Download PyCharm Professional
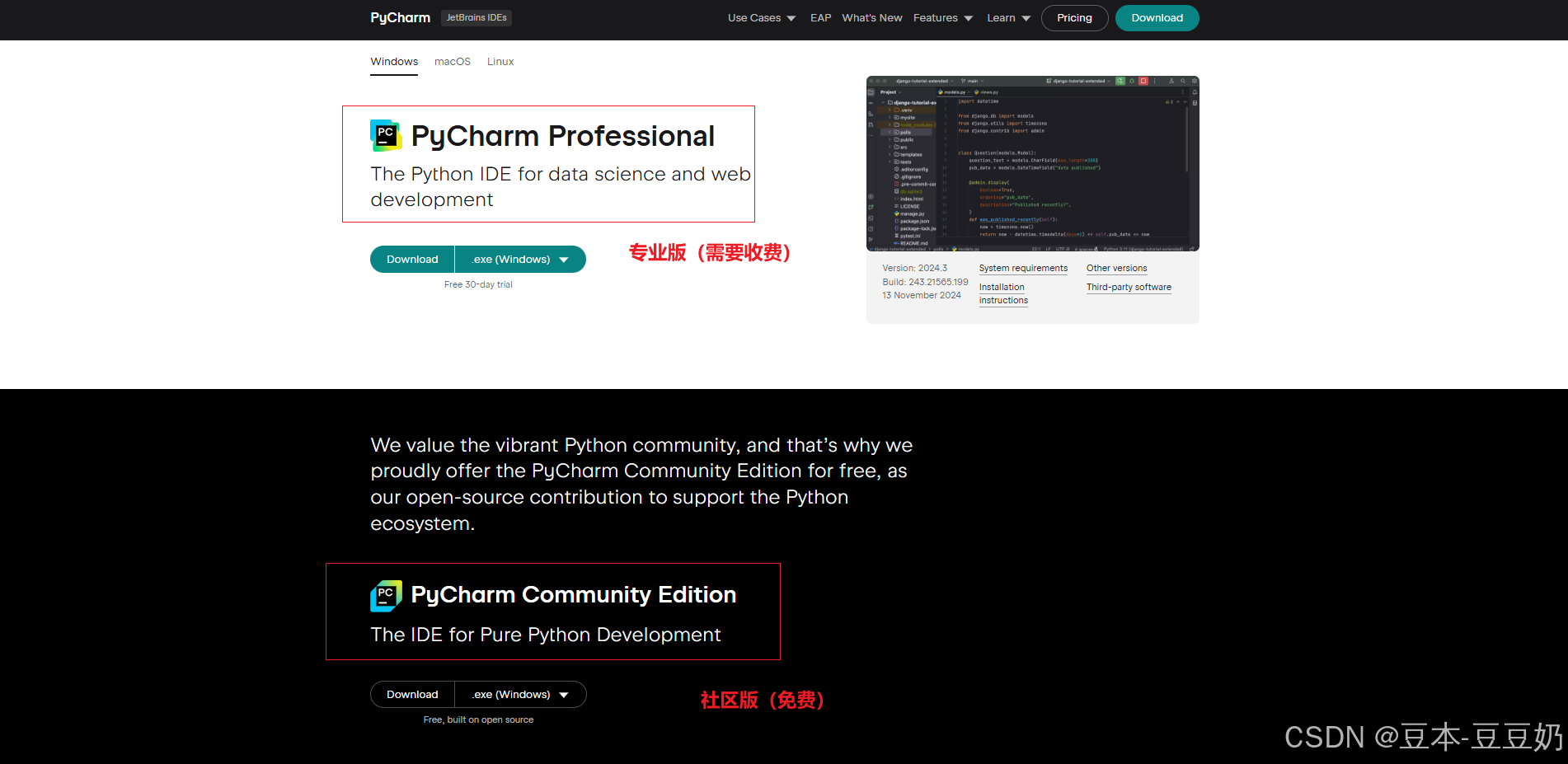Image resolution: width=1568 pixels, height=764 pixels. pos(412,259)
